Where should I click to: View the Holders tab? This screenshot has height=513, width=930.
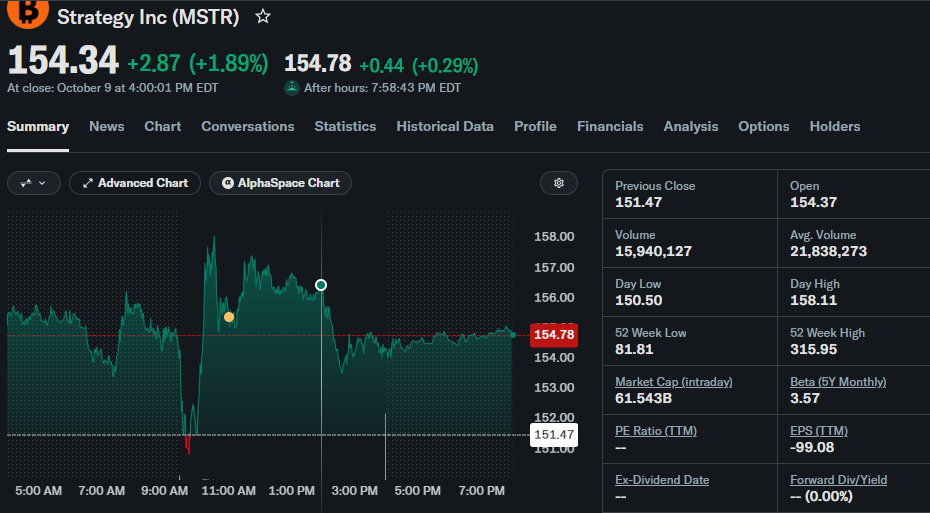835,126
